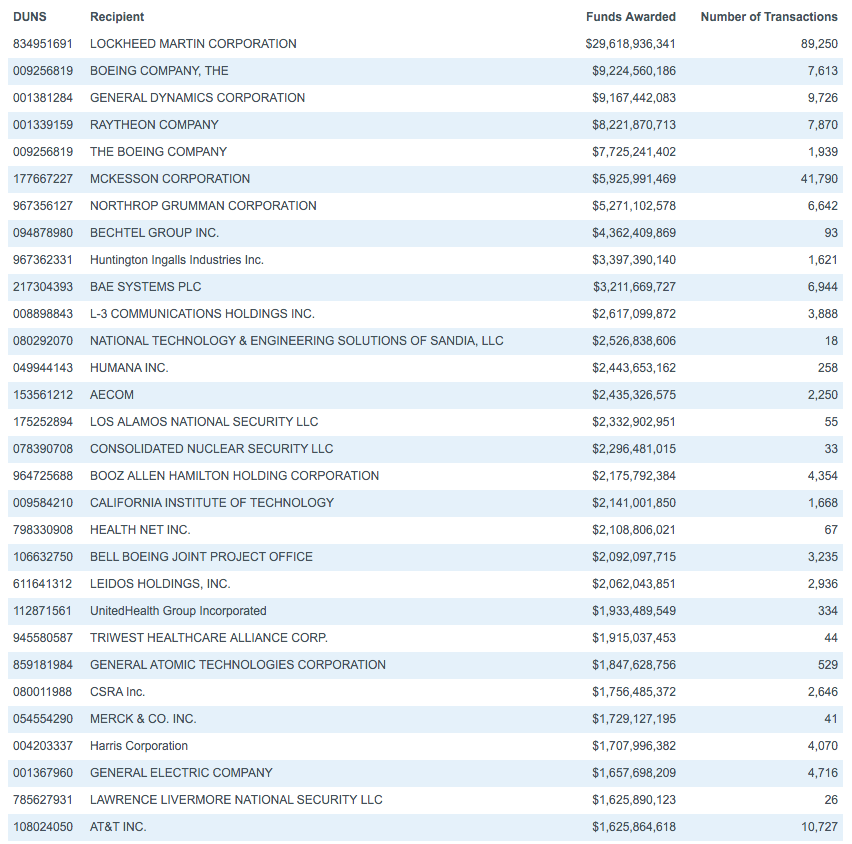Select funds amount $5,925,991,469

pyautogui.click(x=634, y=179)
